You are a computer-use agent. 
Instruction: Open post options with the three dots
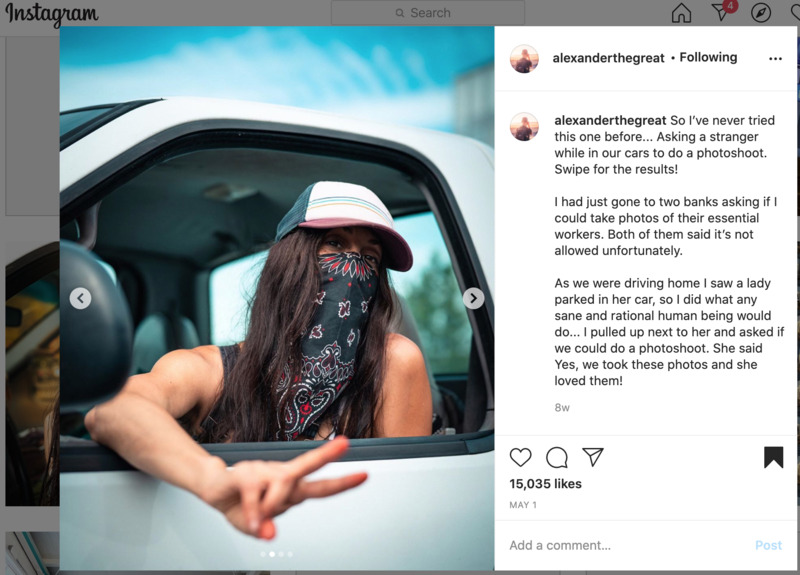pyautogui.click(x=775, y=59)
